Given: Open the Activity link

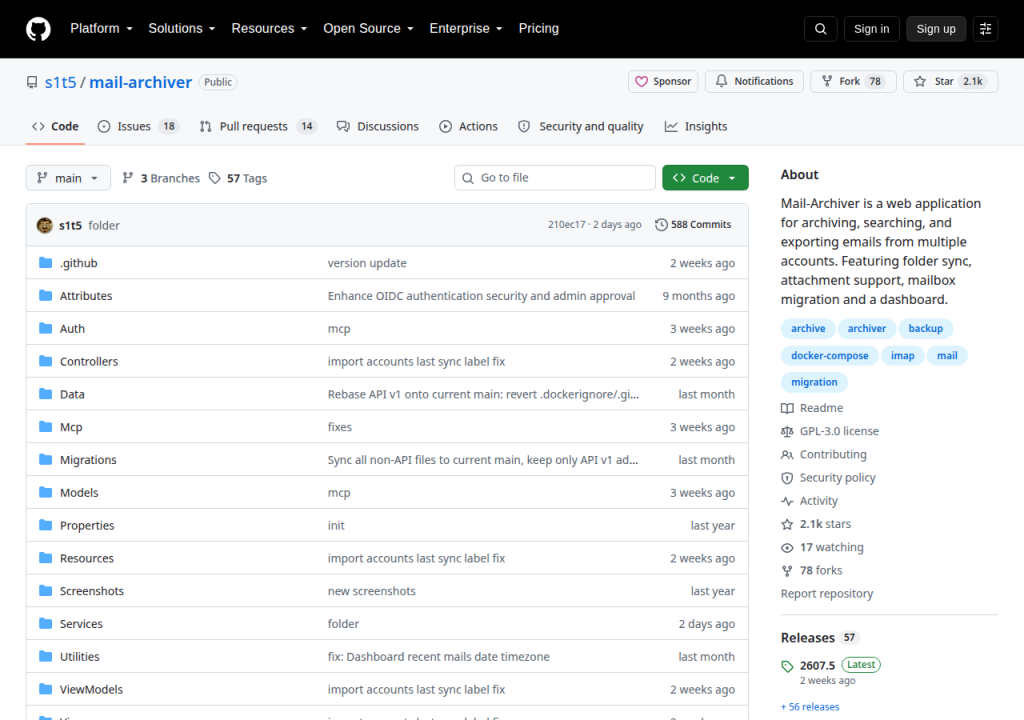Looking at the screenshot, I should coord(809,501).
